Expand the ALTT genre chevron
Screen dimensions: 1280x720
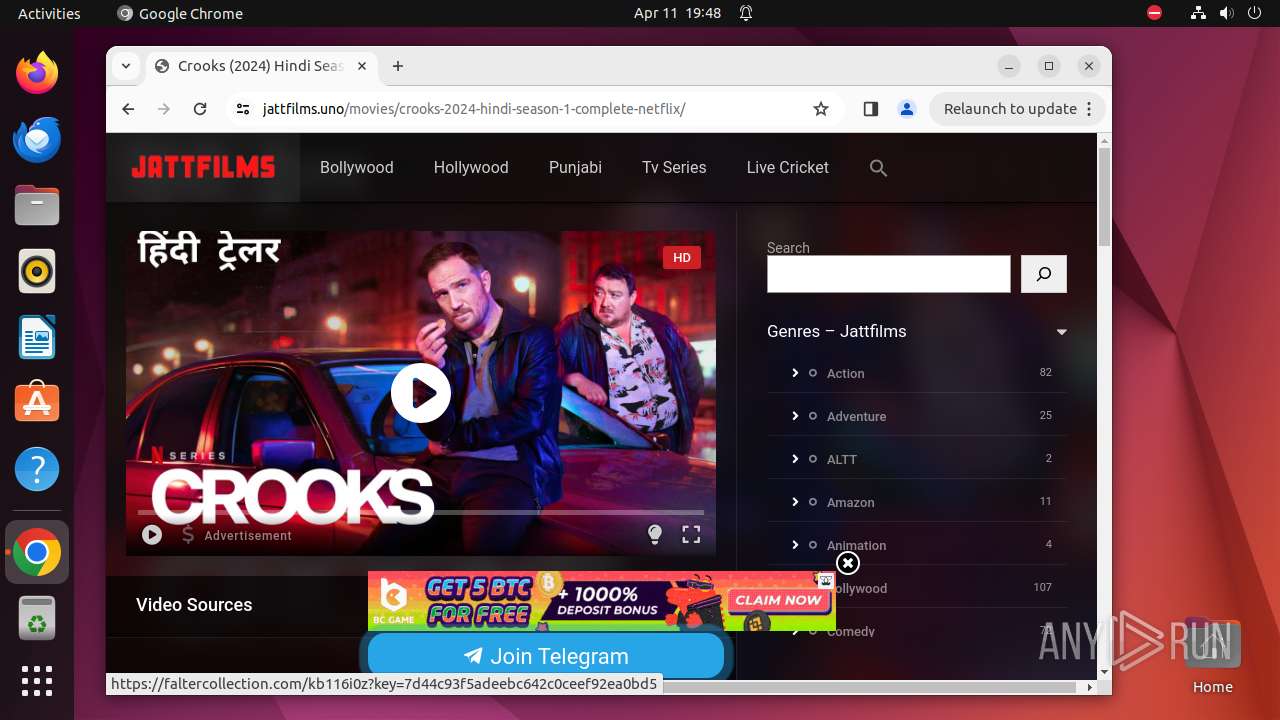click(795, 459)
